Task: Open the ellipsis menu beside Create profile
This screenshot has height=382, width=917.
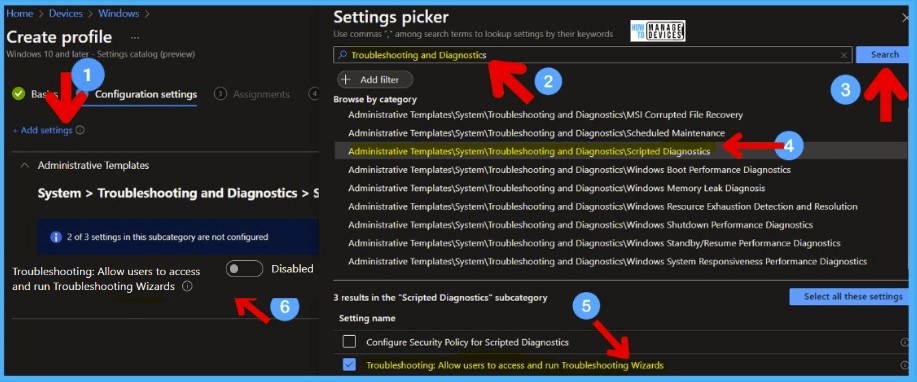Action: [135, 37]
